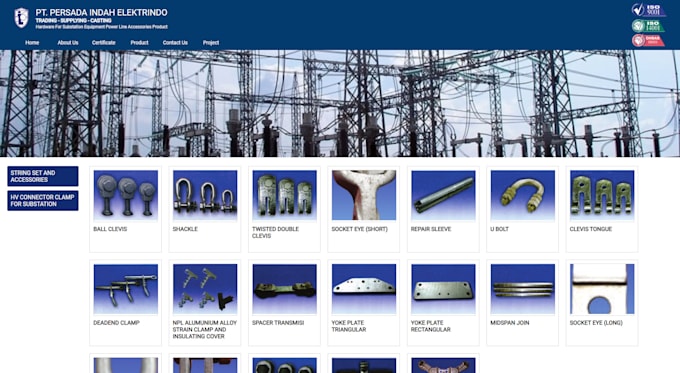Open the Contact Us page
Image resolution: width=680 pixels, height=373 pixels.
tap(175, 43)
